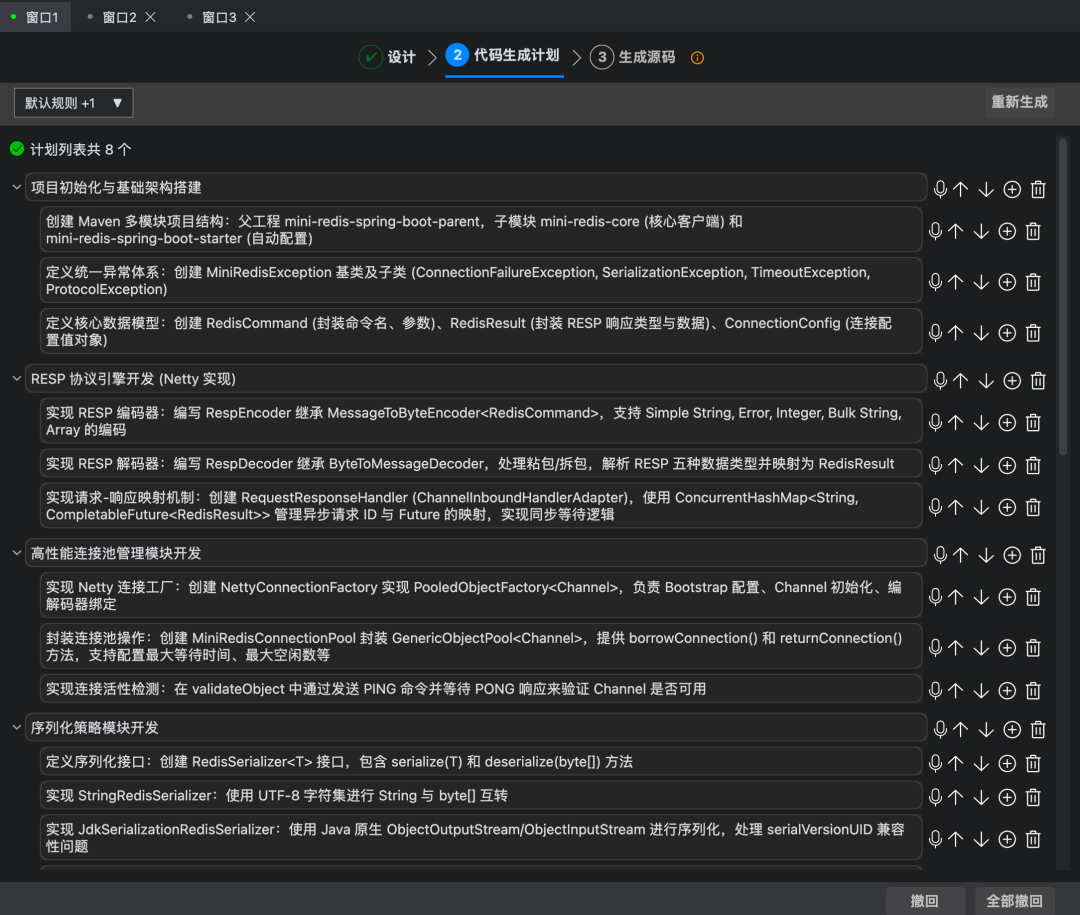This screenshot has width=1080, height=915.
Task: Collapse the RESP 协议引擎开发 section
Action: point(17,378)
